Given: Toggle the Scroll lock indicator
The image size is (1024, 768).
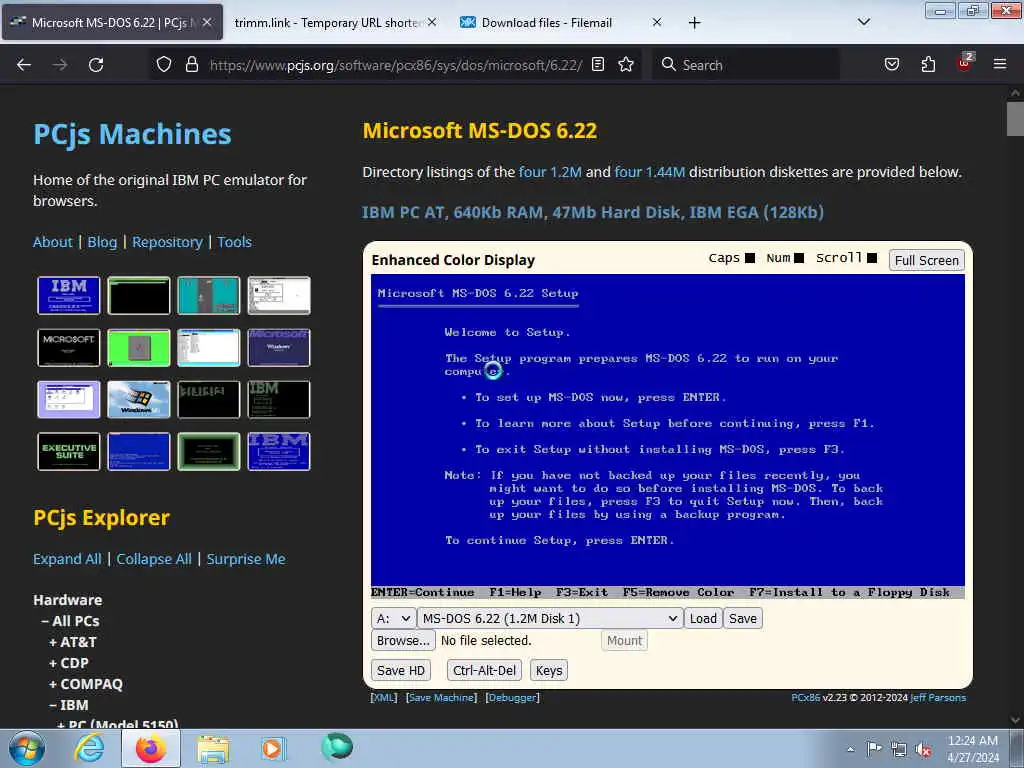Looking at the screenshot, I should pos(872,258).
